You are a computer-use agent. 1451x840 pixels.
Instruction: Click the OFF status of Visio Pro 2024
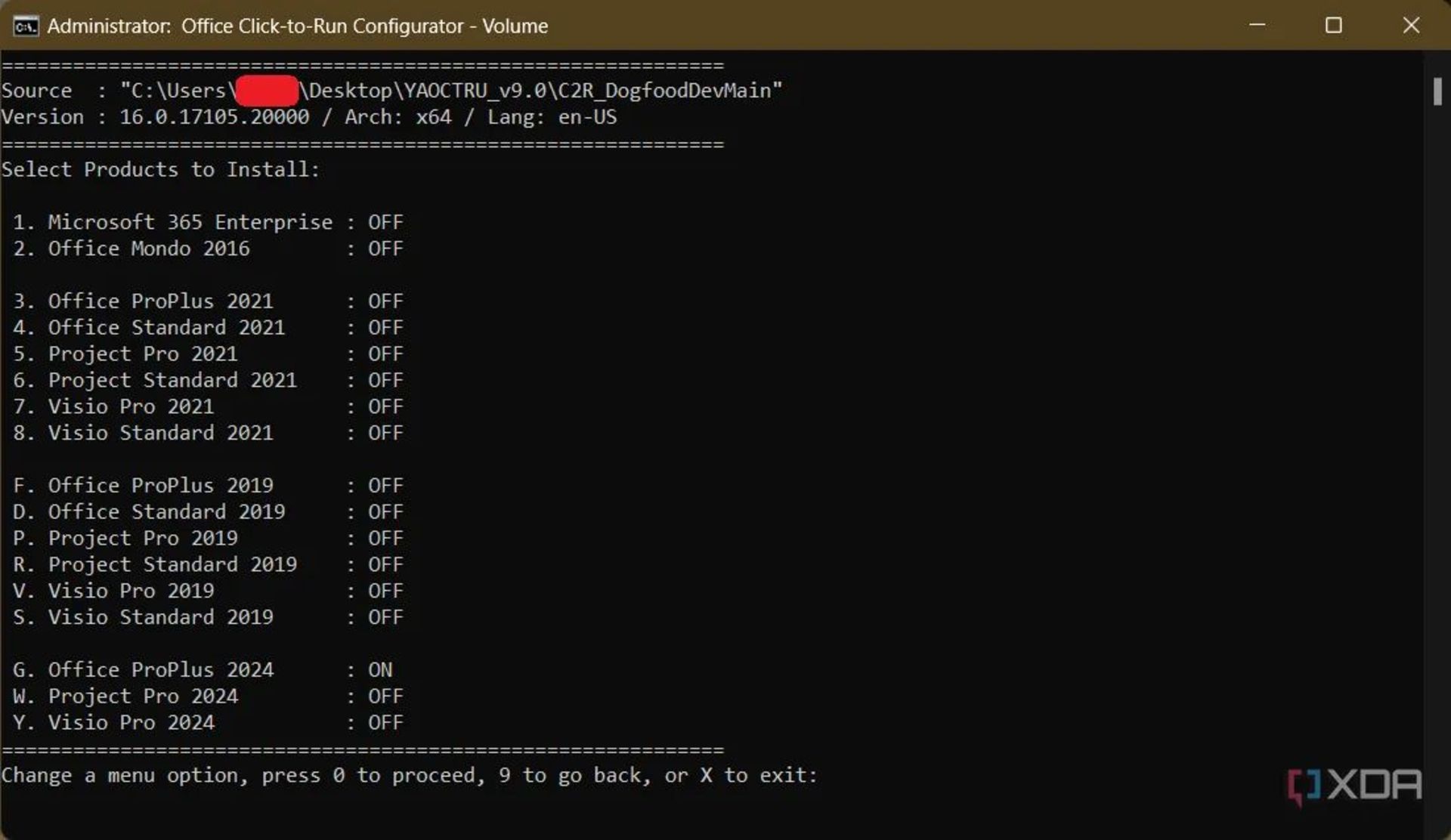click(385, 723)
